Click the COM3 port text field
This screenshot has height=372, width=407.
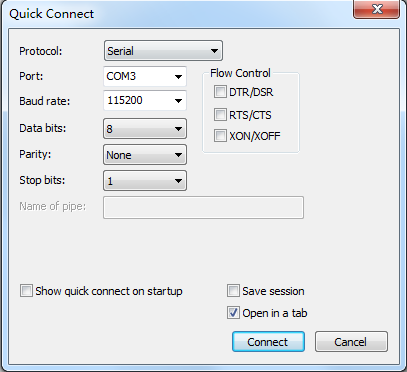pos(137,76)
